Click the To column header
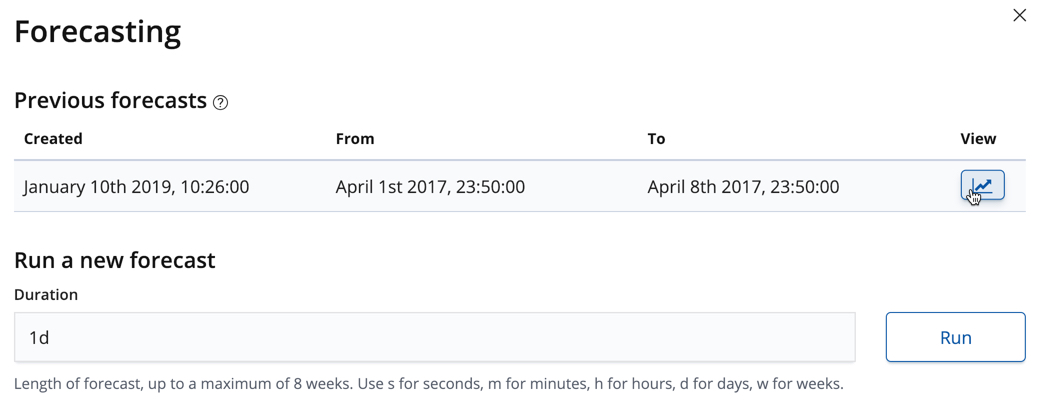This screenshot has width=1039, height=407. [656, 139]
